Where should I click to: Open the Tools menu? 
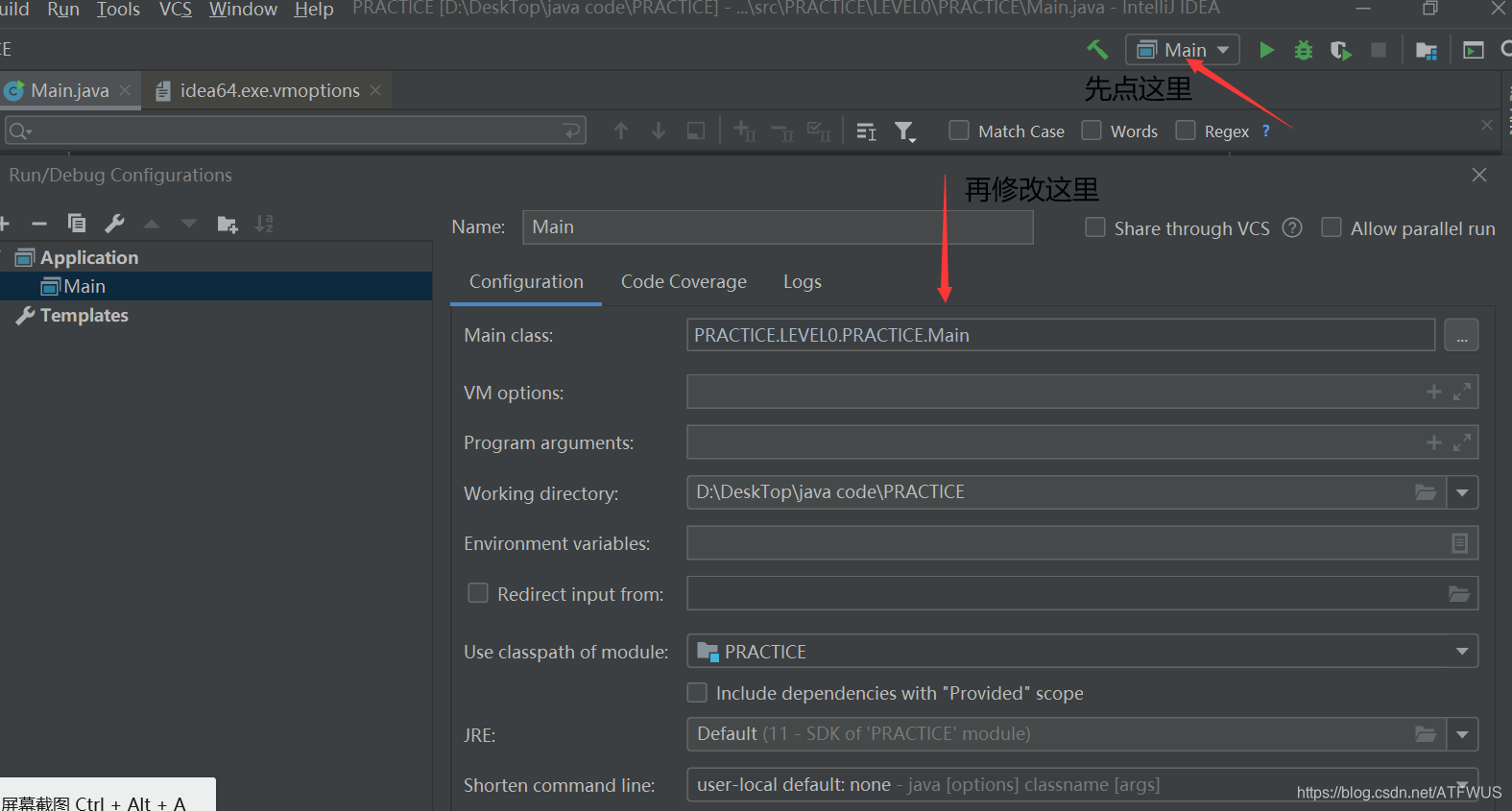click(x=118, y=10)
